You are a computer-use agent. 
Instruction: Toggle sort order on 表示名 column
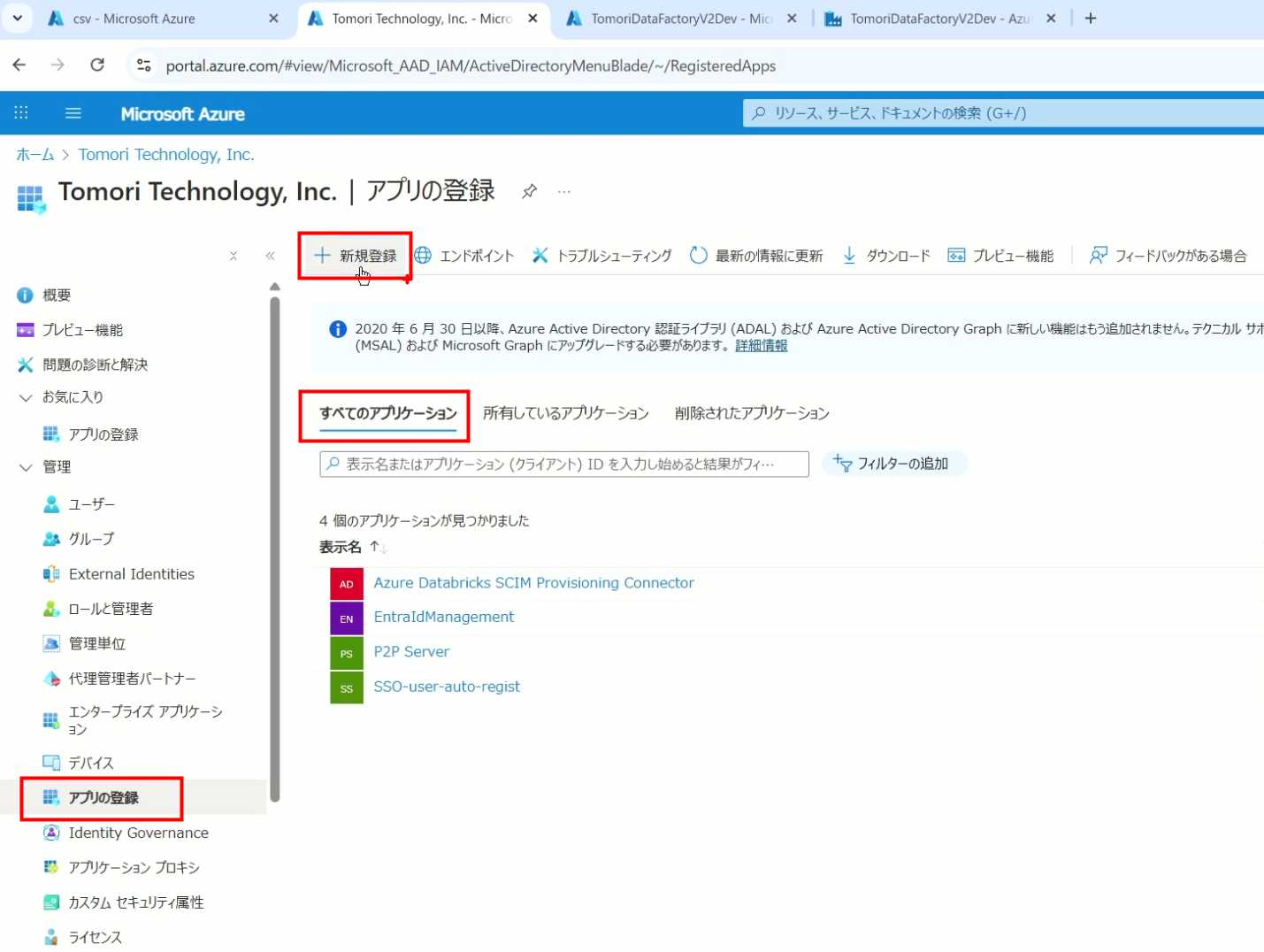coord(379,548)
